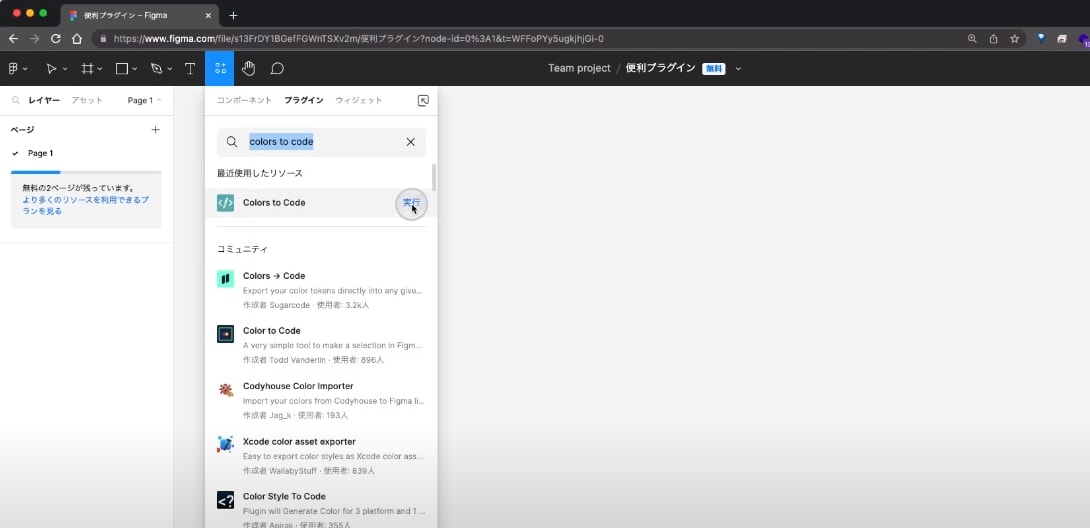Open Codyhouse Color Importer plugin
This screenshot has height=528, width=1090.
321,400
